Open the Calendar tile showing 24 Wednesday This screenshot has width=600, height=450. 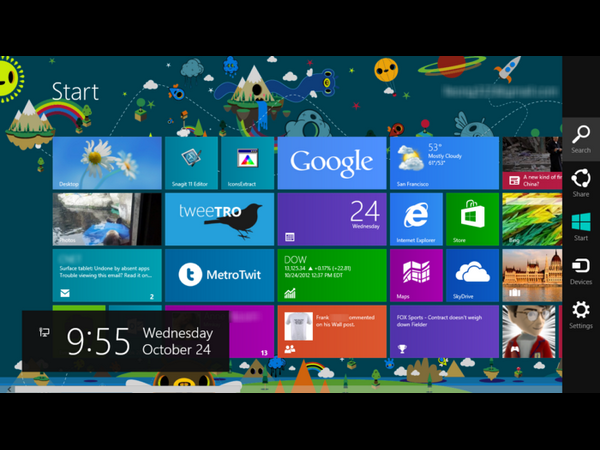click(x=332, y=219)
